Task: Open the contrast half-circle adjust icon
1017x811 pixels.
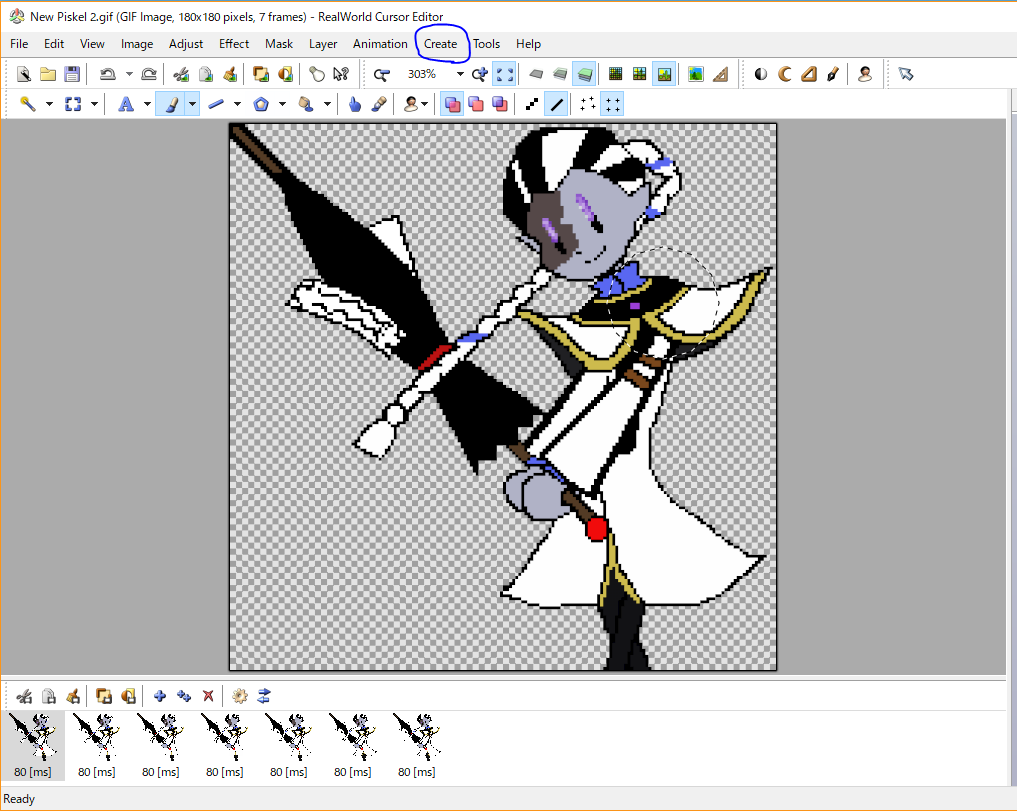Action: 761,74
